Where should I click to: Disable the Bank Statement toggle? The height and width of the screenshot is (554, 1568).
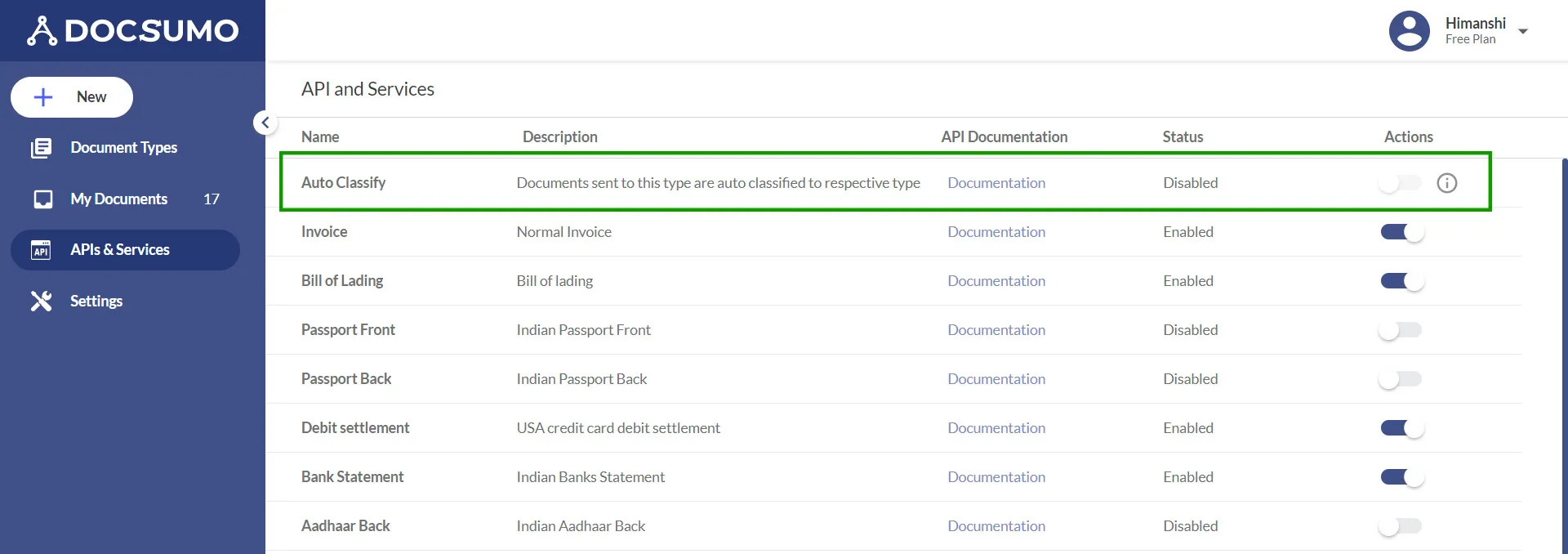(1402, 477)
